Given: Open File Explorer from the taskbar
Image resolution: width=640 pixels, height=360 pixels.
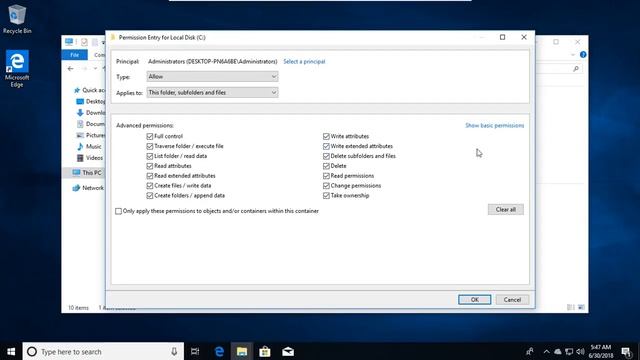Looking at the screenshot, I should [242, 351].
